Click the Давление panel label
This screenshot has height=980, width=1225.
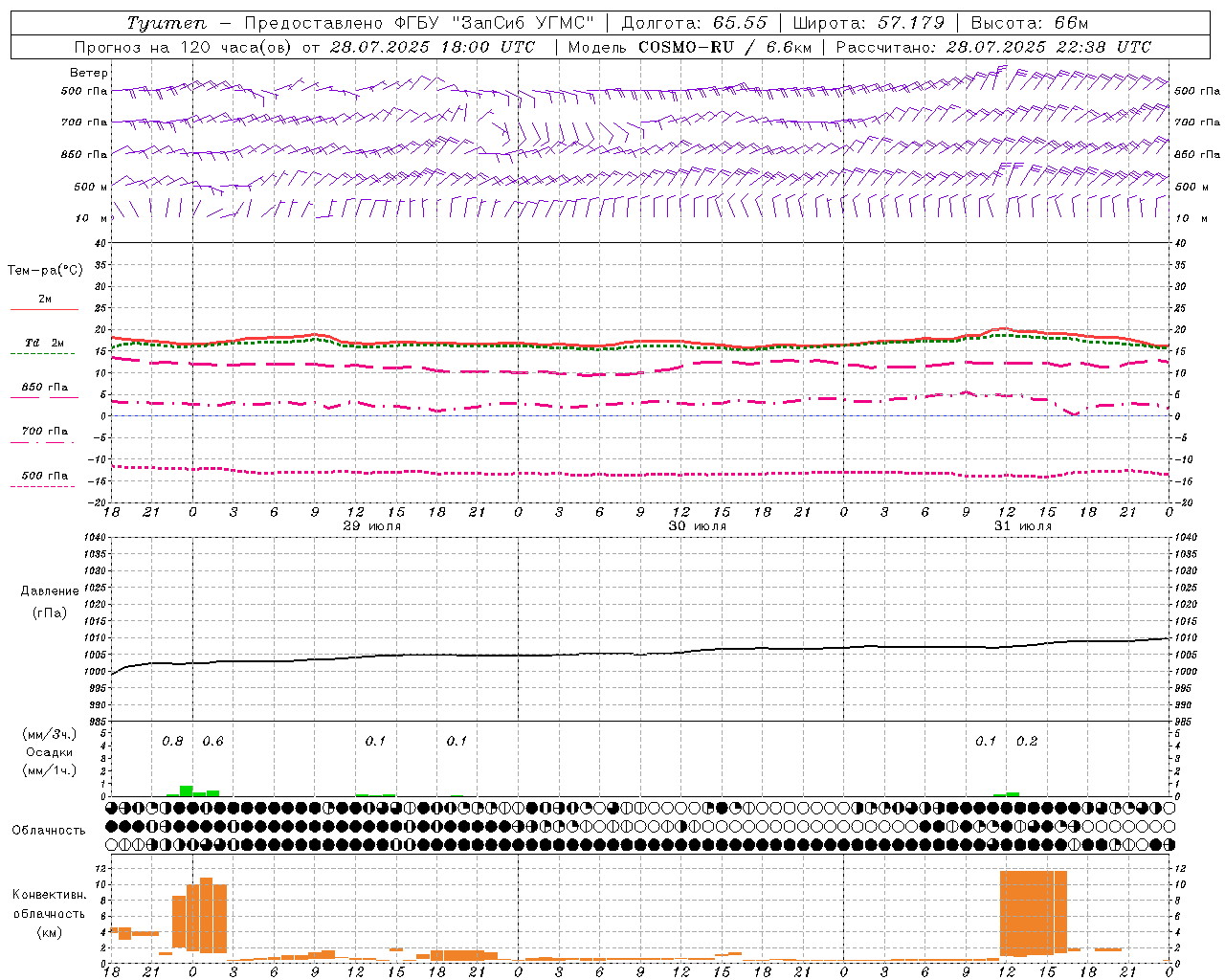50,591
